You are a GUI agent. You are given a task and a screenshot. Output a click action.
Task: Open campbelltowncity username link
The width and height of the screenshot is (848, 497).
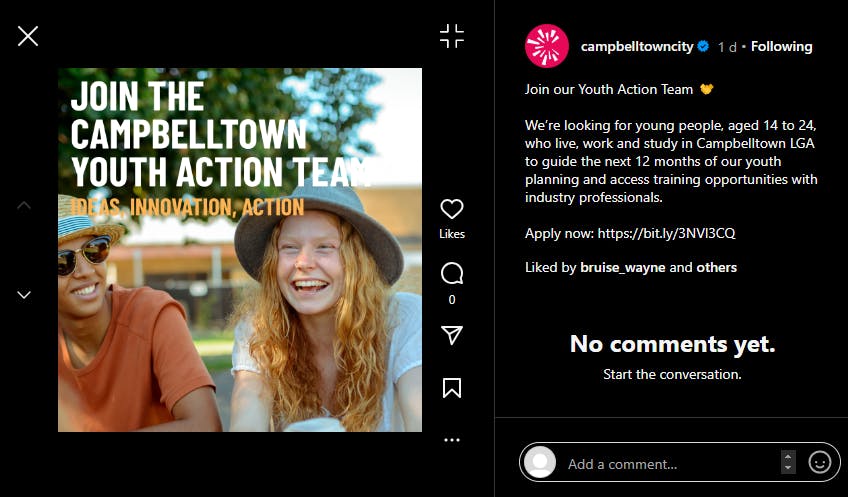coord(637,47)
